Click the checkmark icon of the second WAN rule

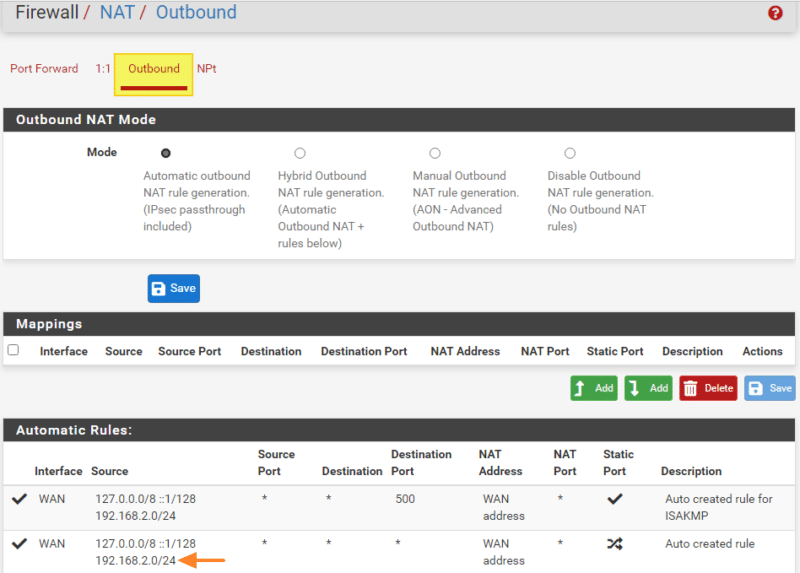pos(19,544)
